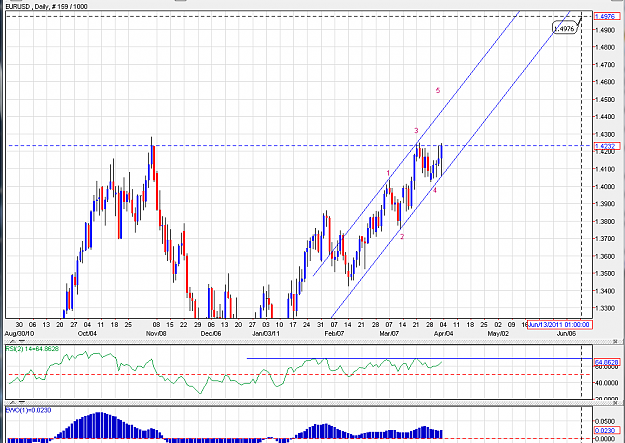The image size is (625, 443).
Task: Select the red-boxed 1.4976 price axis marker
Action: (607, 16)
